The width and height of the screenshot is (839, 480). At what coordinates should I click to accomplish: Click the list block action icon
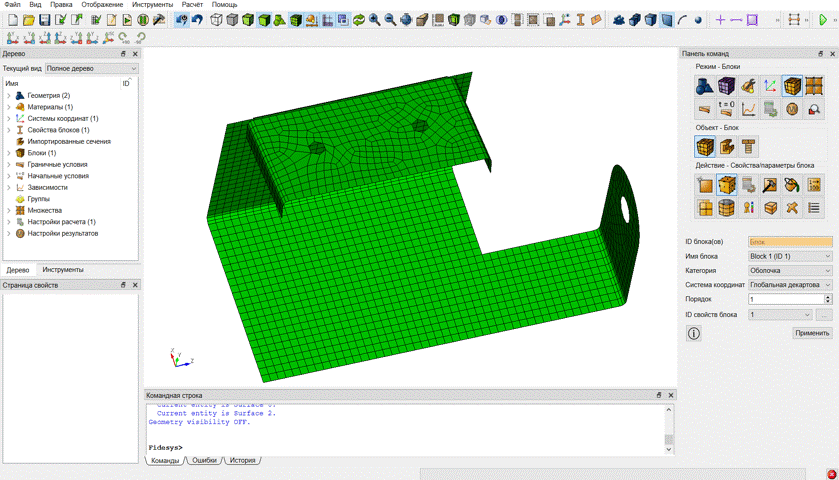pos(814,208)
